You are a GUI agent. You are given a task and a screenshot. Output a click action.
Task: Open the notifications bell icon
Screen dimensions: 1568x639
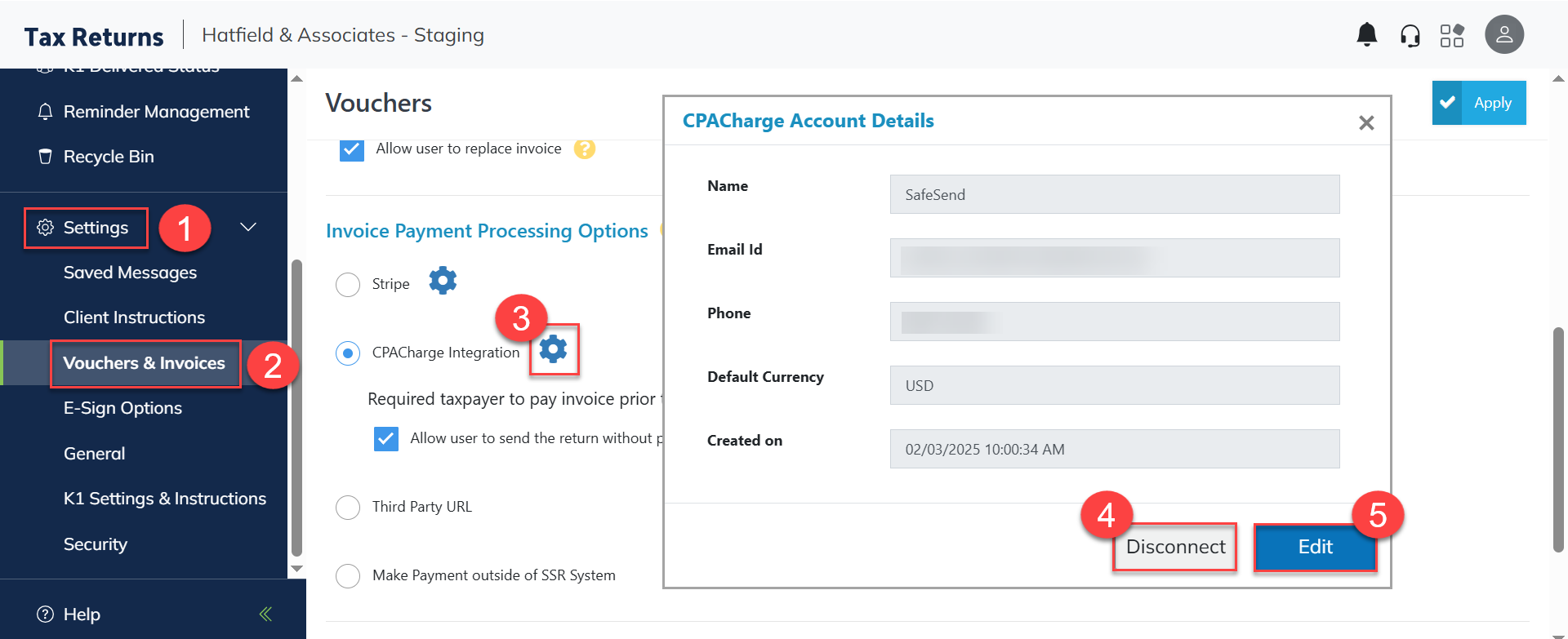point(1366,35)
